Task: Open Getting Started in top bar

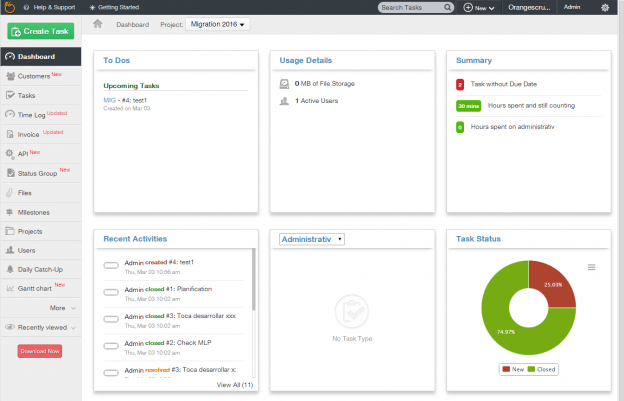Action: tap(119, 7)
